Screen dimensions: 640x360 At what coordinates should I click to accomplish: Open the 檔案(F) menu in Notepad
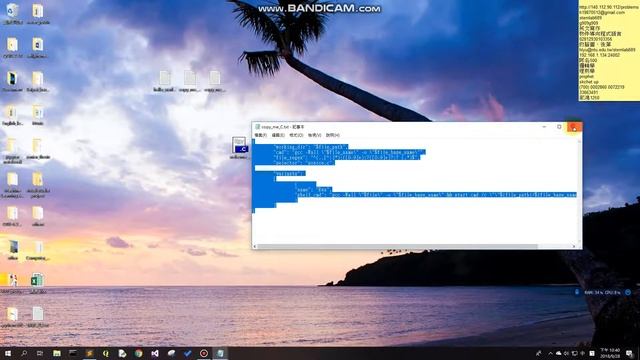260,135
